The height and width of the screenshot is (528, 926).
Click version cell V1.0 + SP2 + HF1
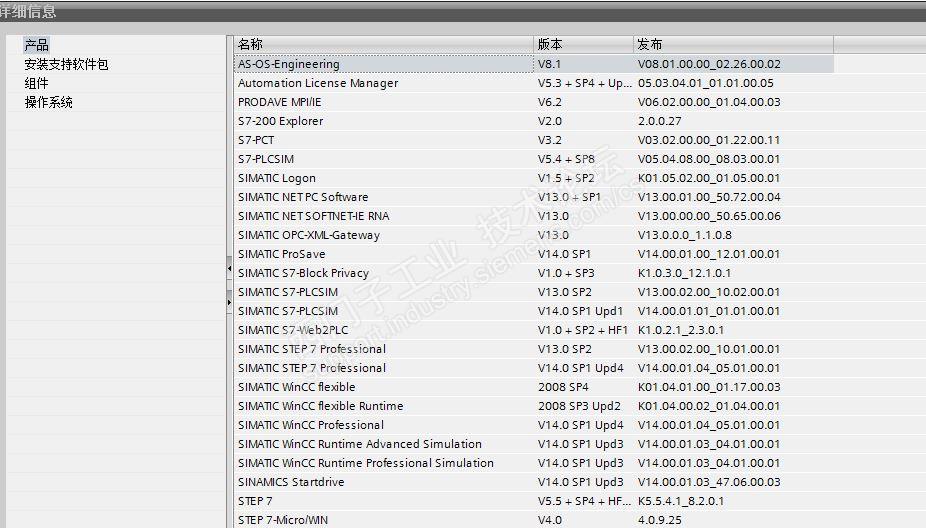[582, 330]
